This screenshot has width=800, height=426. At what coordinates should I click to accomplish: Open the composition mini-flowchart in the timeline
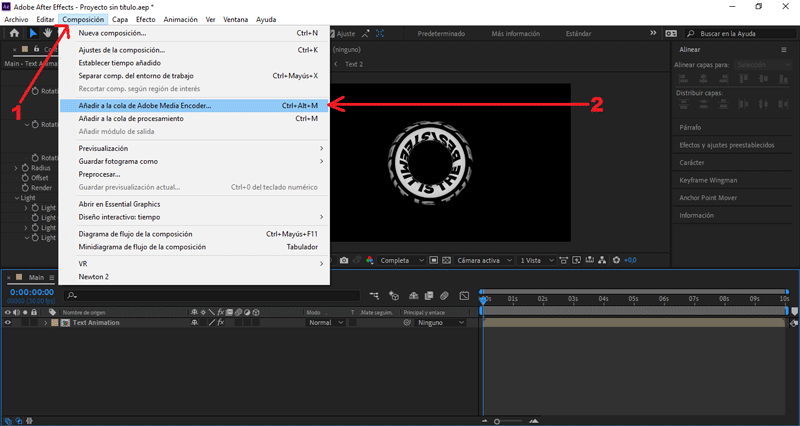pyautogui.click(x=374, y=295)
